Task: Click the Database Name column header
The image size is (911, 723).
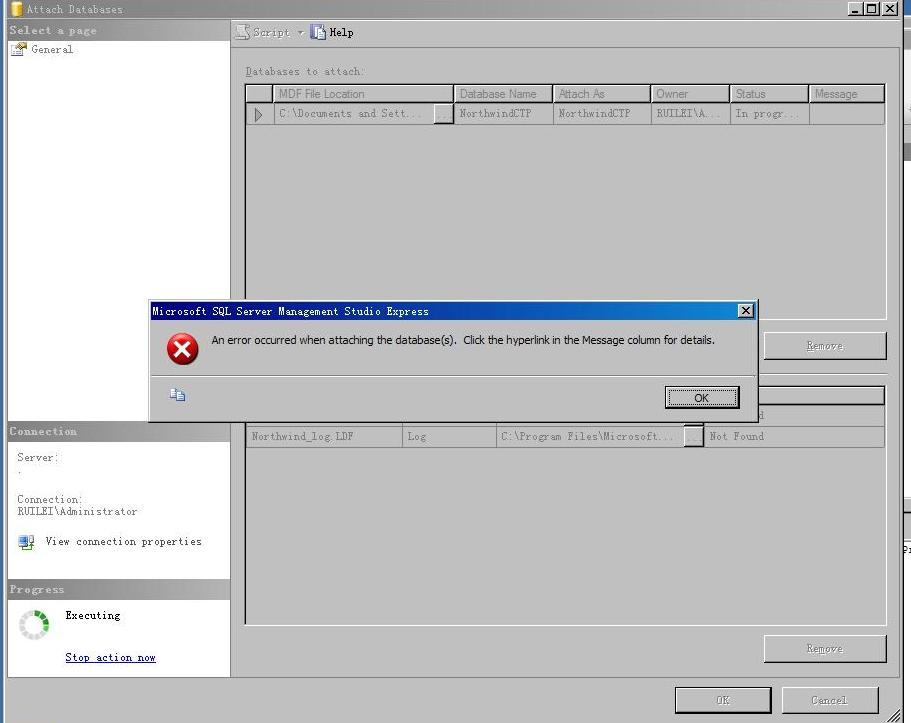Action: click(x=503, y=94)
